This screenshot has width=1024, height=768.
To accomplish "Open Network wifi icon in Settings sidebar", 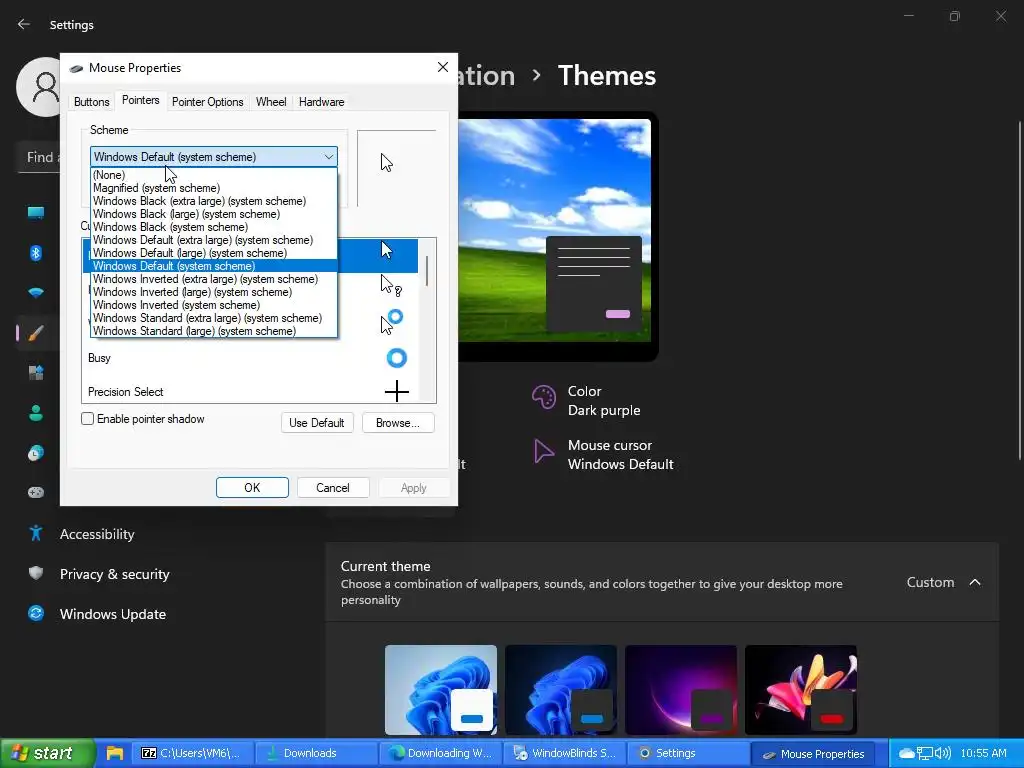I will point(36,293).
